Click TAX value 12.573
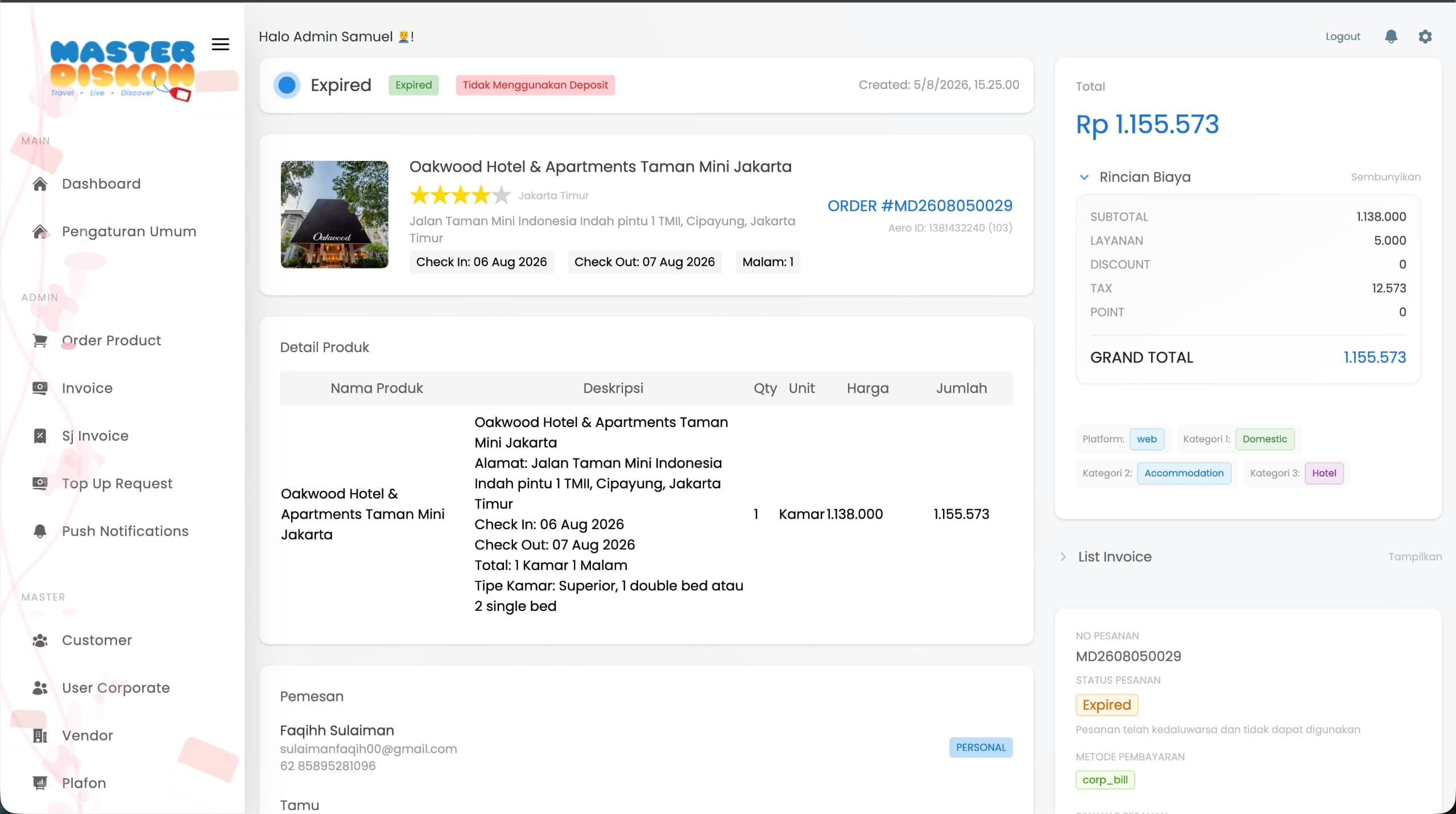1456x814 pixels. (1389, 288)
